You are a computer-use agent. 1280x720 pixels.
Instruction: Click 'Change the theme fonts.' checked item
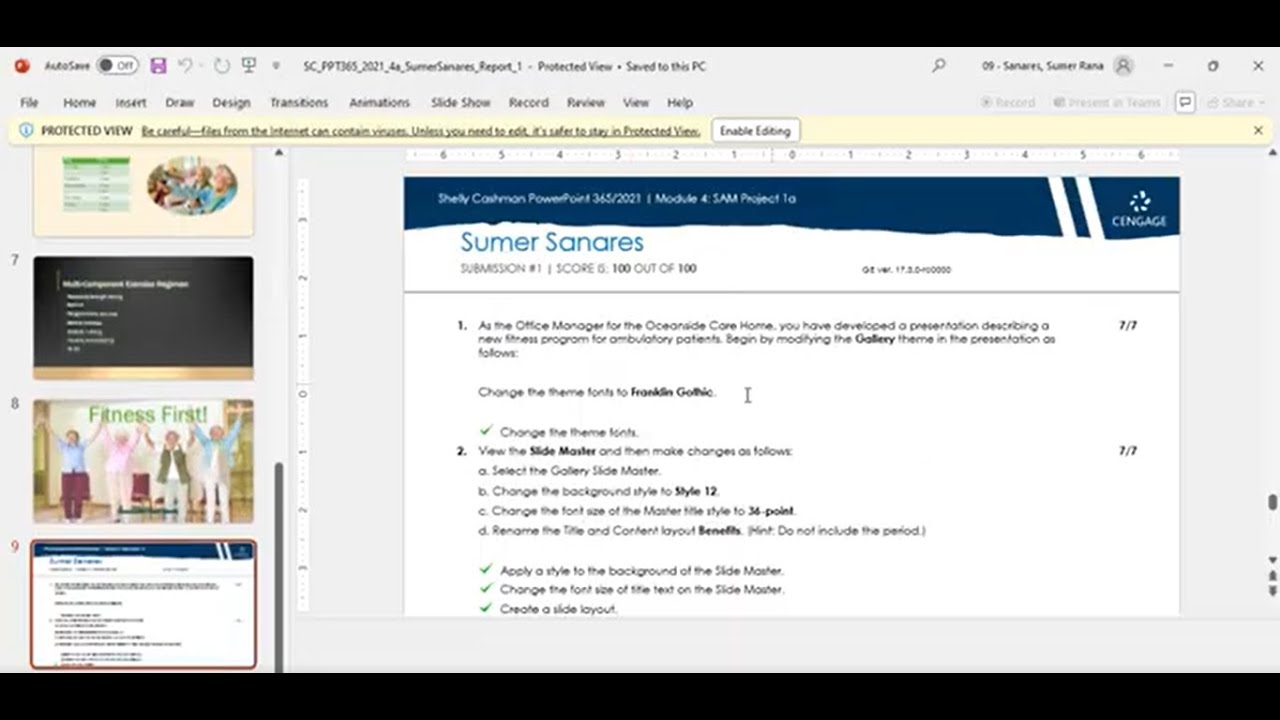pyautogui.click(x=569, y=433)
